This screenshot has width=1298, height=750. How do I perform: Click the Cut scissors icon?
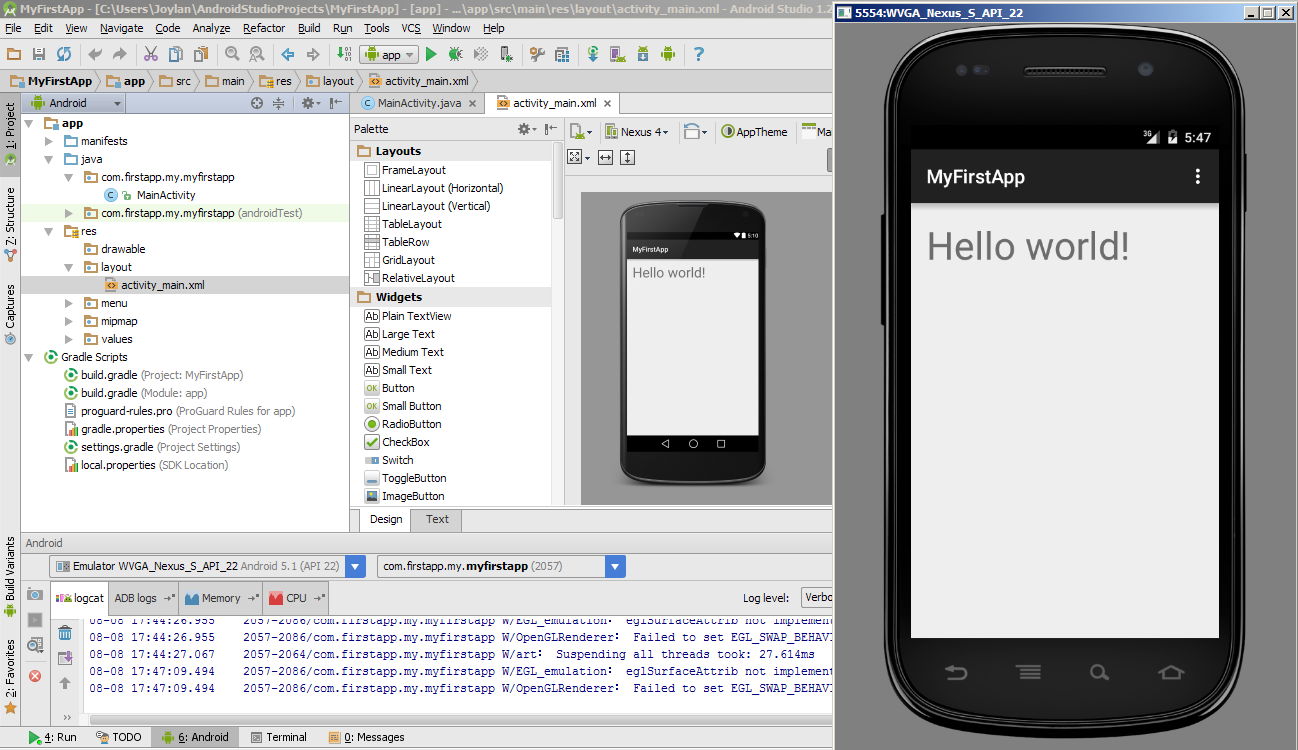(150, 54)
